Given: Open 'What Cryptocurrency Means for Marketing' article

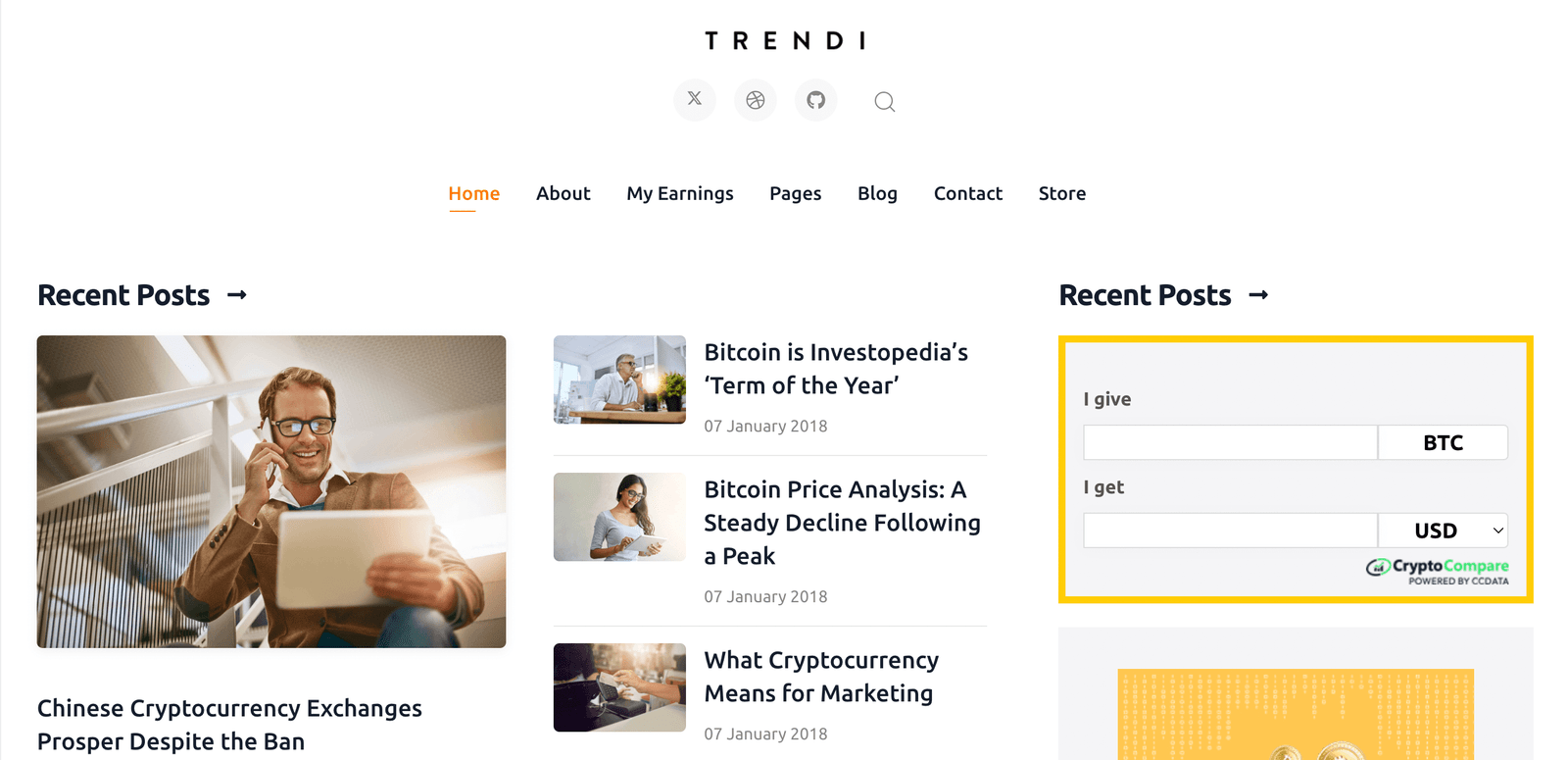Looking at the screenshot, I should [x=821, y=677].
